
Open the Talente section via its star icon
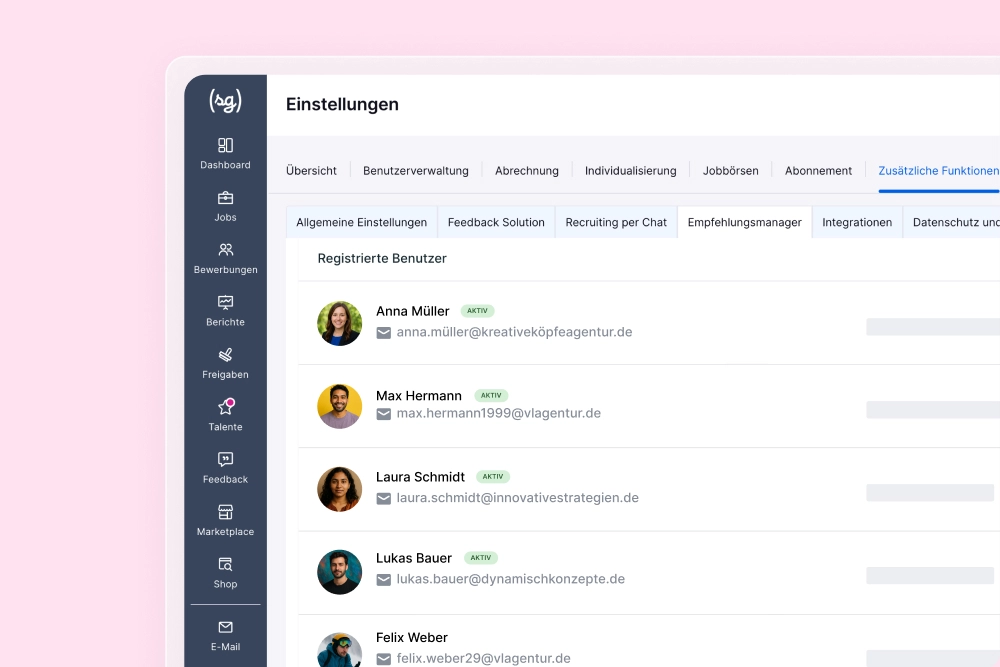tap(225, 414)
